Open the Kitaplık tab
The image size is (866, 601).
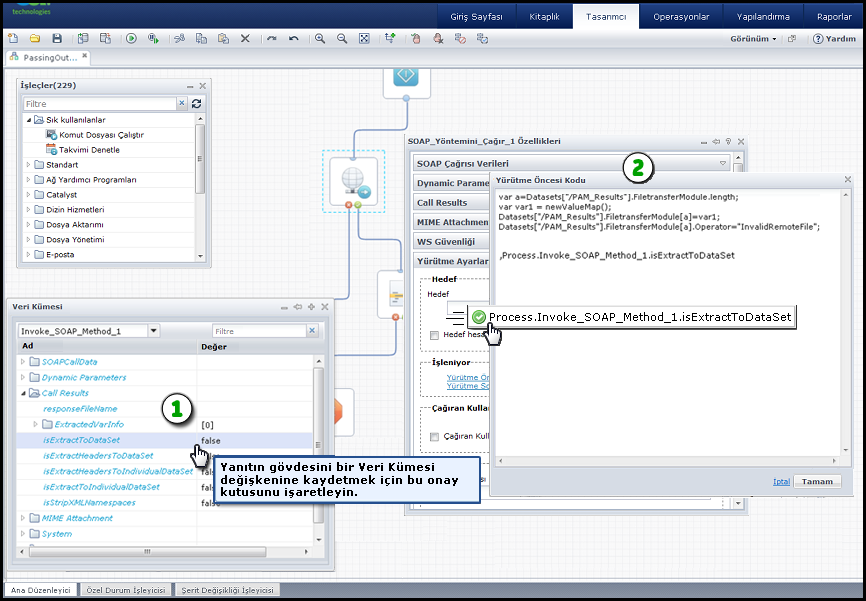click(x=543, y=17)
